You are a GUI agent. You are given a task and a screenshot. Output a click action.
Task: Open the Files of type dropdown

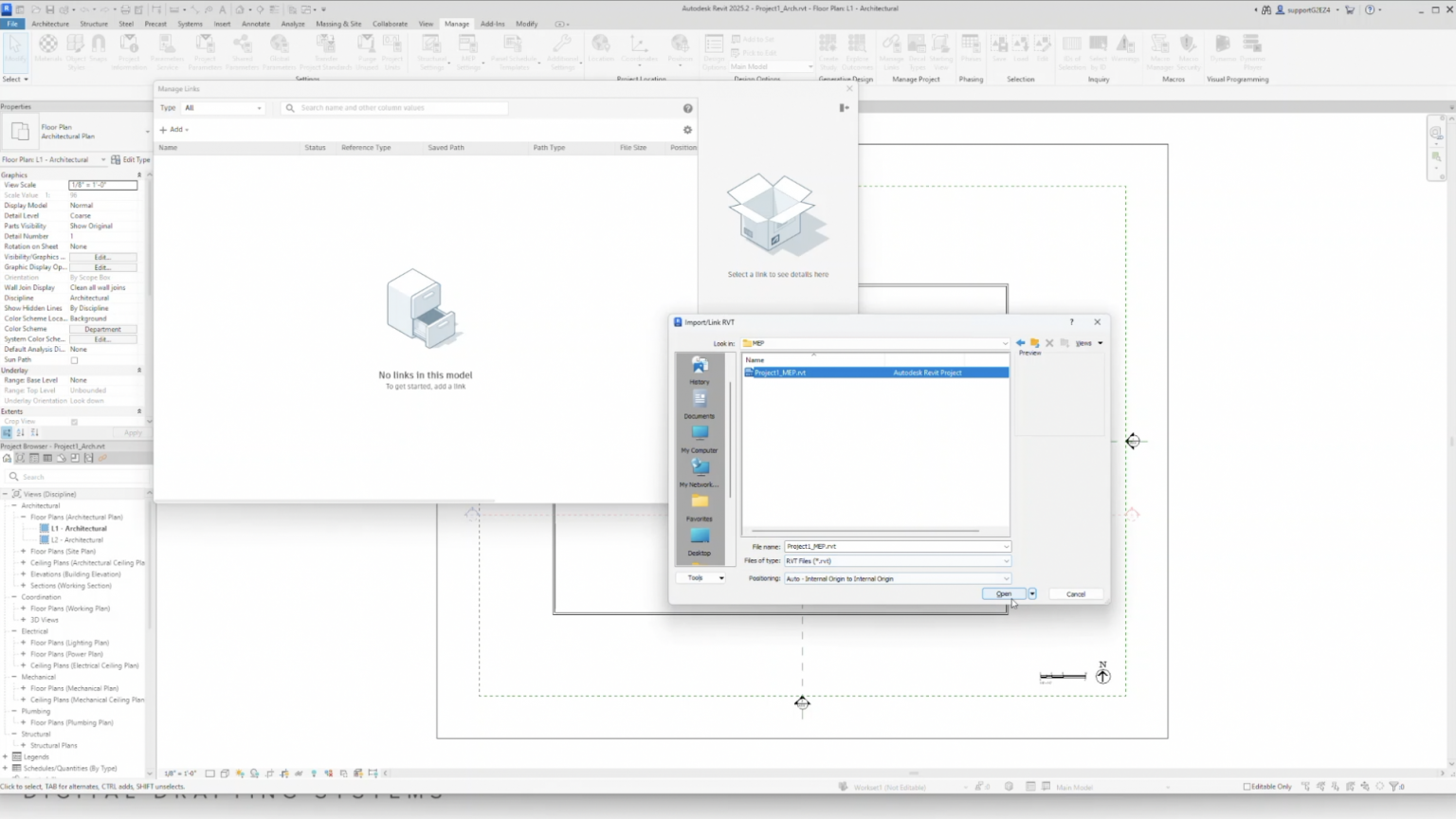1005,560
